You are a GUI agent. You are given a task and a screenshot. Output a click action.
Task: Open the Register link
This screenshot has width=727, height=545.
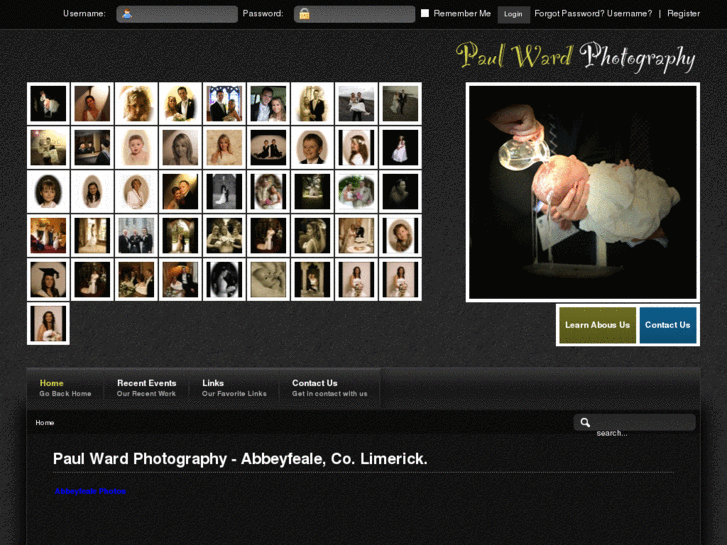click(x=683, y=13)
